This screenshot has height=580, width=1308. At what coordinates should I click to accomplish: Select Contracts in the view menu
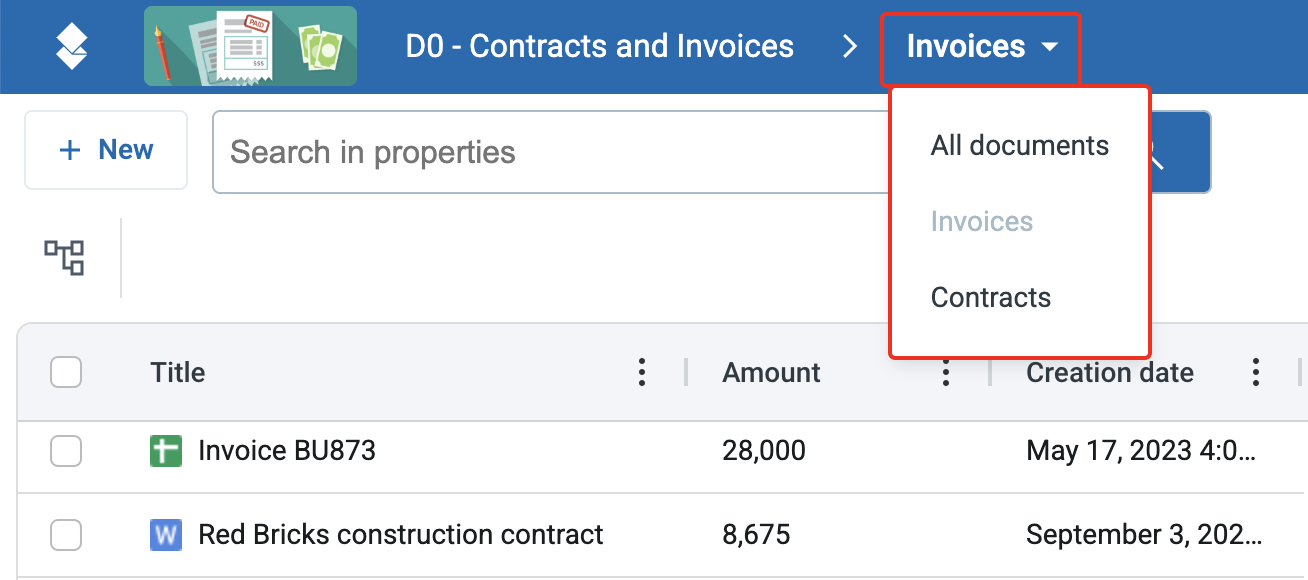pos(990,298)
